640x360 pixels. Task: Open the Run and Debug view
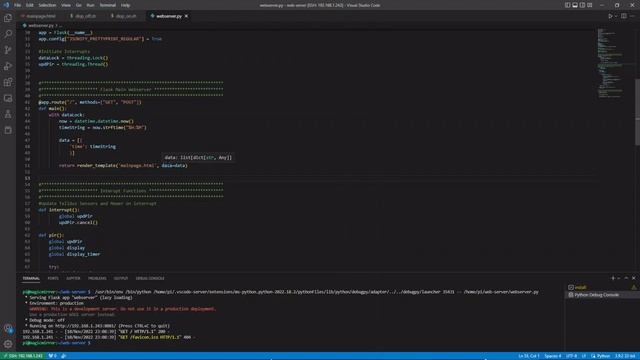[8, 66]
